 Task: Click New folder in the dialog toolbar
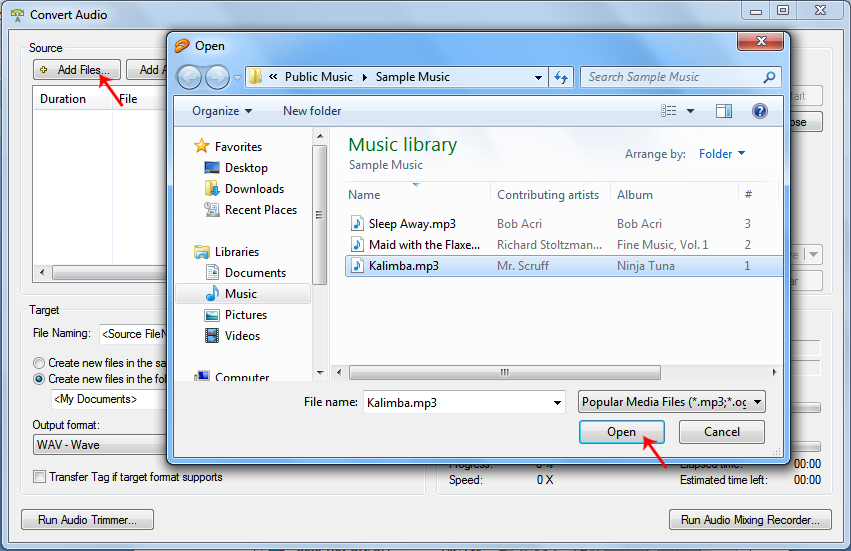(x=312, y=111)
